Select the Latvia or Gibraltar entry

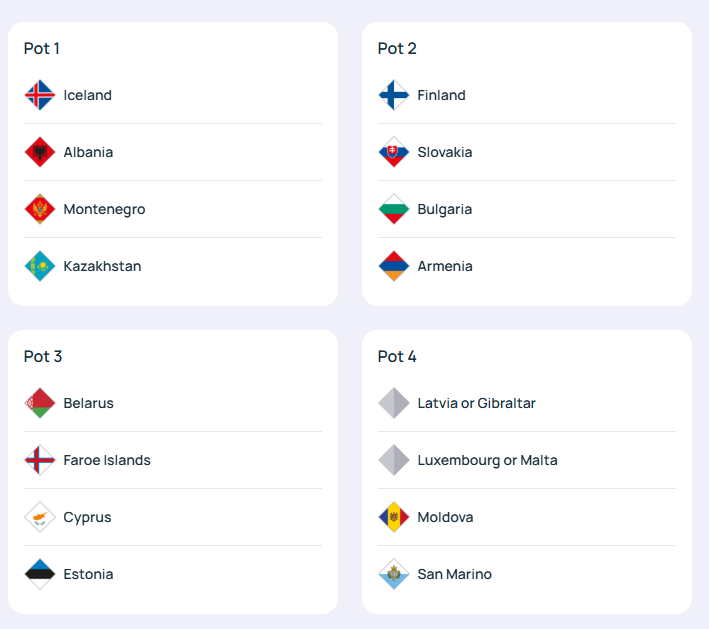pos(476,403)
